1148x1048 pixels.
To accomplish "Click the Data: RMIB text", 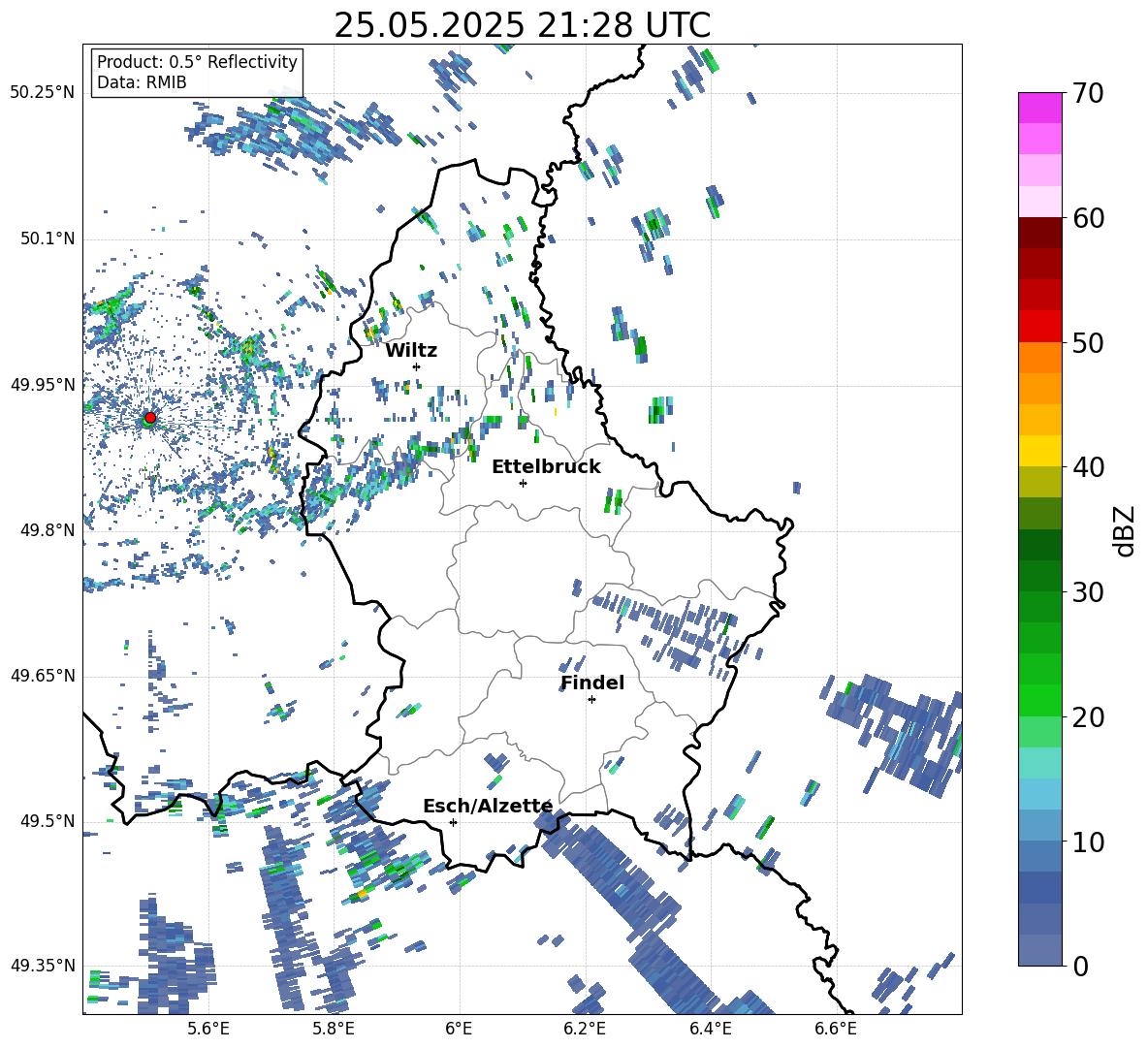I will tap(142, 82).
